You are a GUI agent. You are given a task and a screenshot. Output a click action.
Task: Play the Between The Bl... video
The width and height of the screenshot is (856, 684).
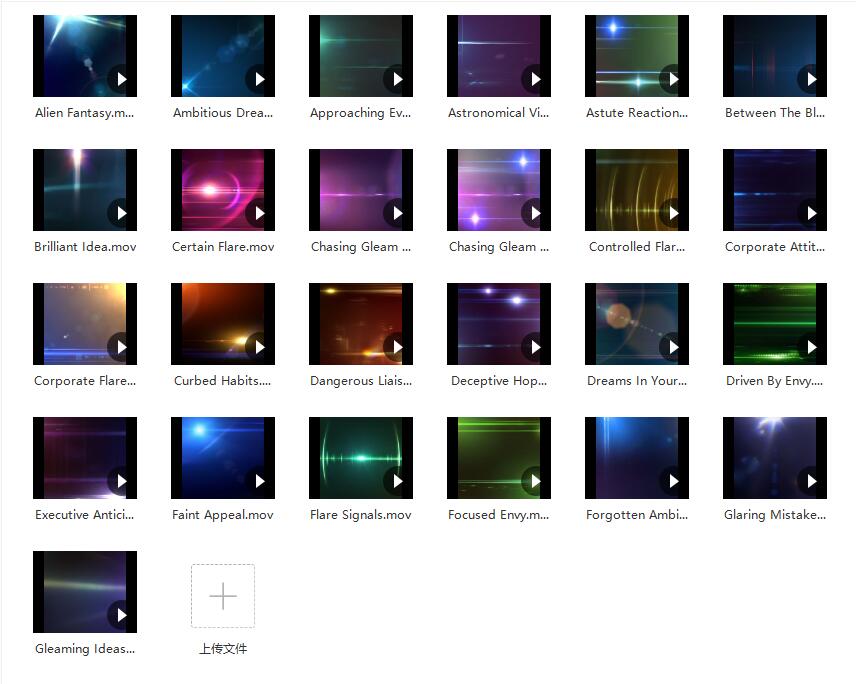(x=811, y=79)
